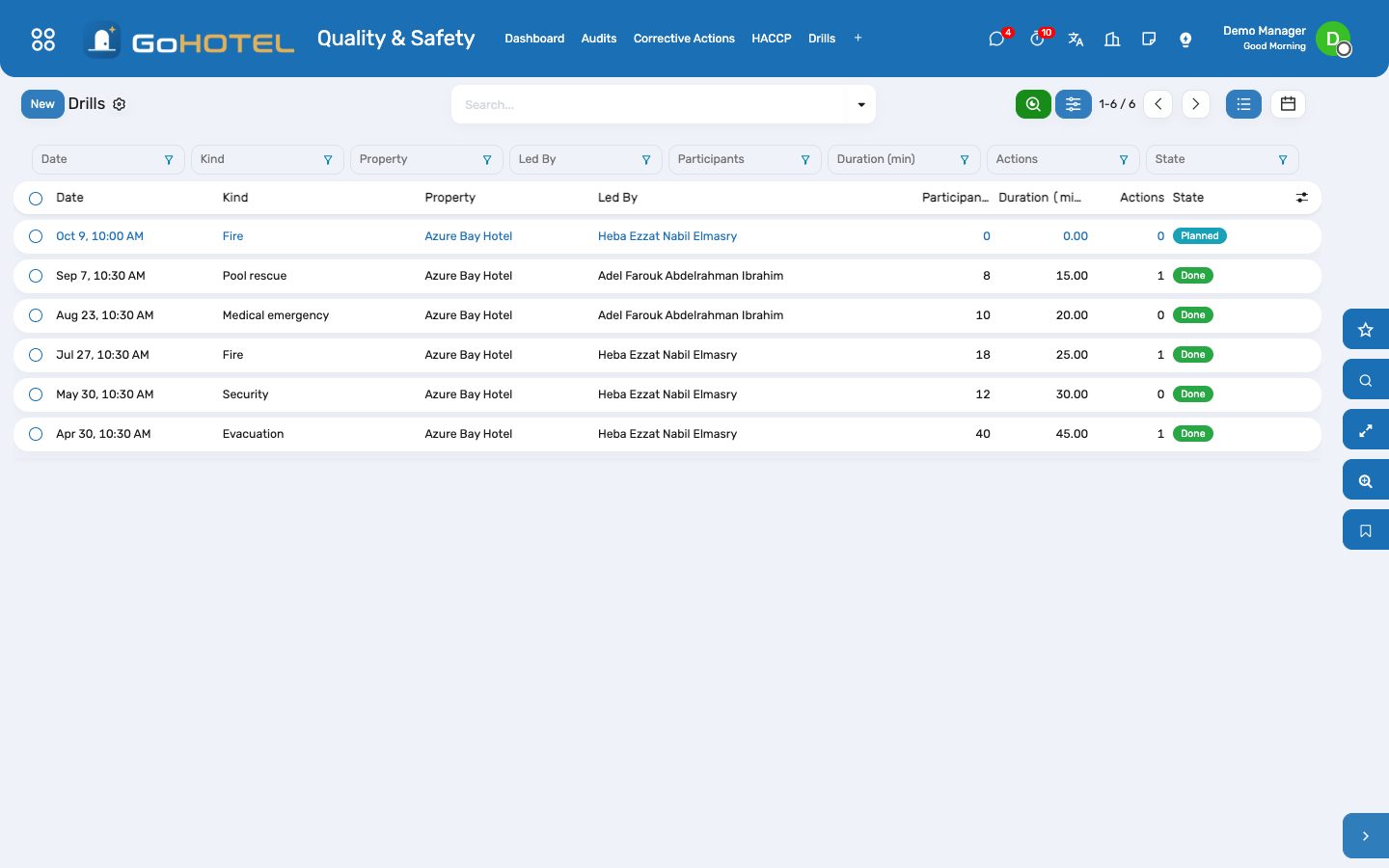
Task: Click in the Search input field
Action: pos(650,104)
